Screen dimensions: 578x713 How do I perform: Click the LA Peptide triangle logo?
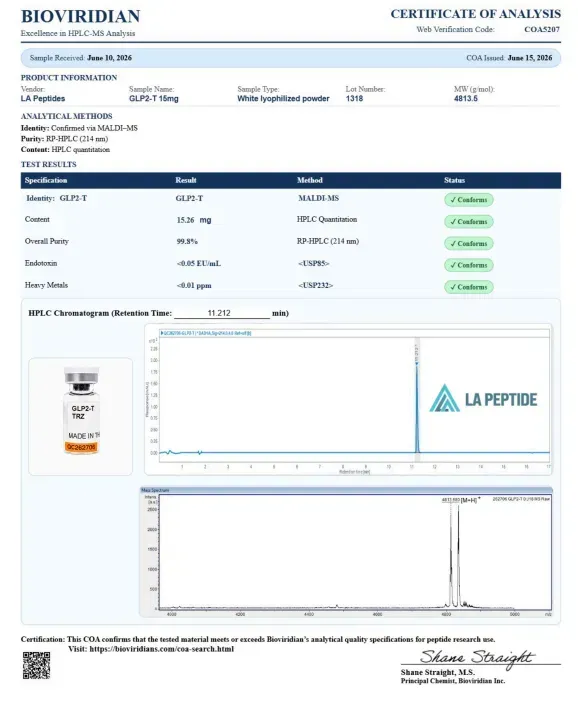[444, 398]
